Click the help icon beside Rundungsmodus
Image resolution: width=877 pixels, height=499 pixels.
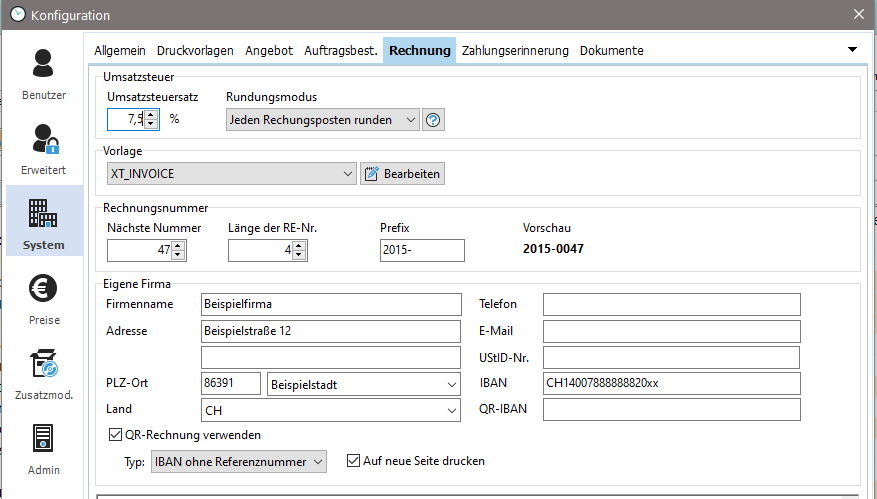433,120
